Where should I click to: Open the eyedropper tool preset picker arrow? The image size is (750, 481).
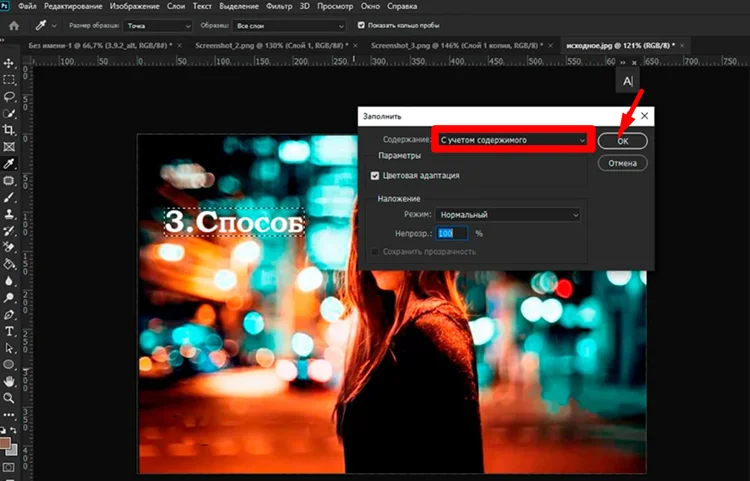coord(54,26)
